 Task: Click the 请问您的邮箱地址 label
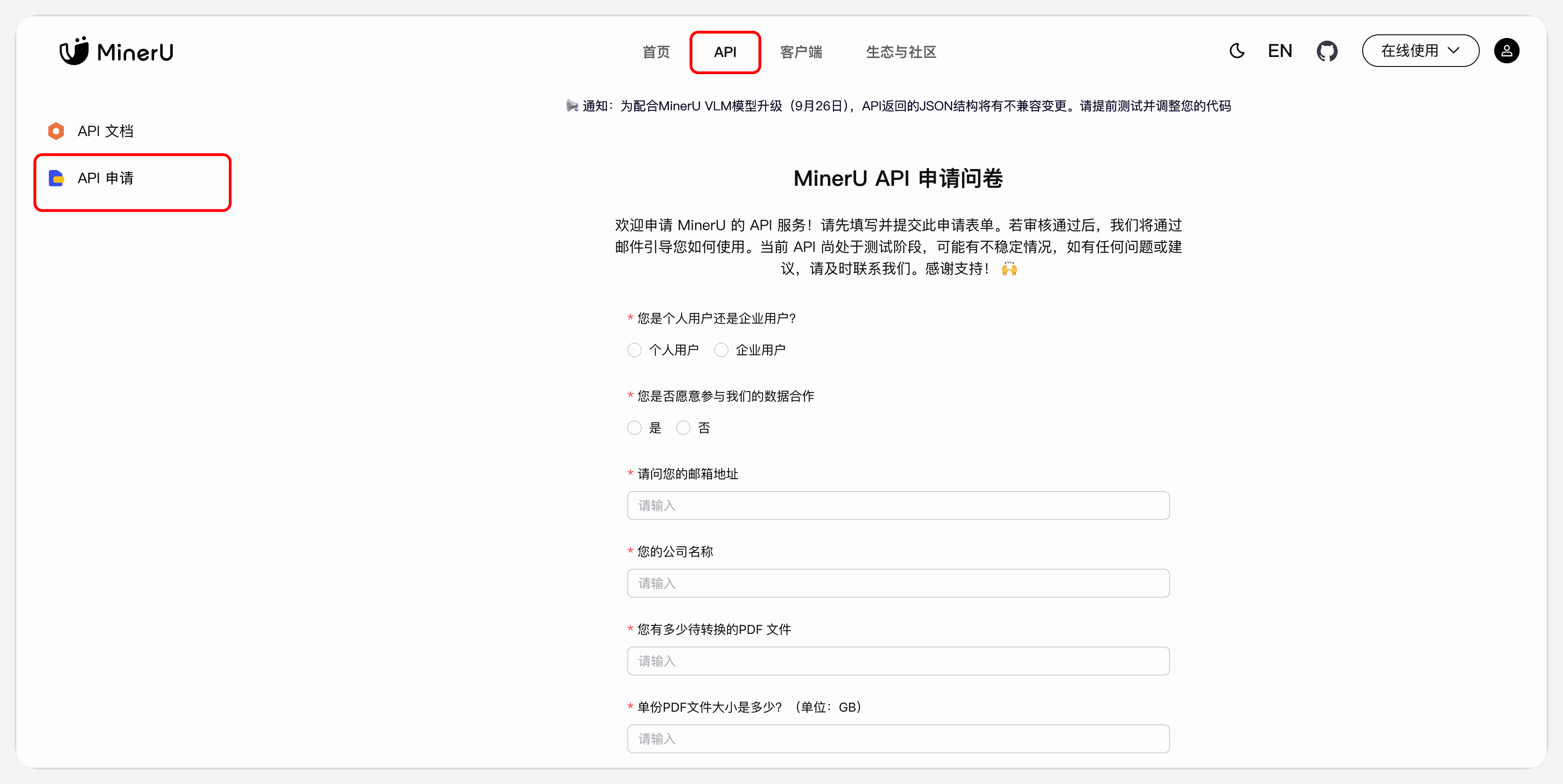point(687,474)
